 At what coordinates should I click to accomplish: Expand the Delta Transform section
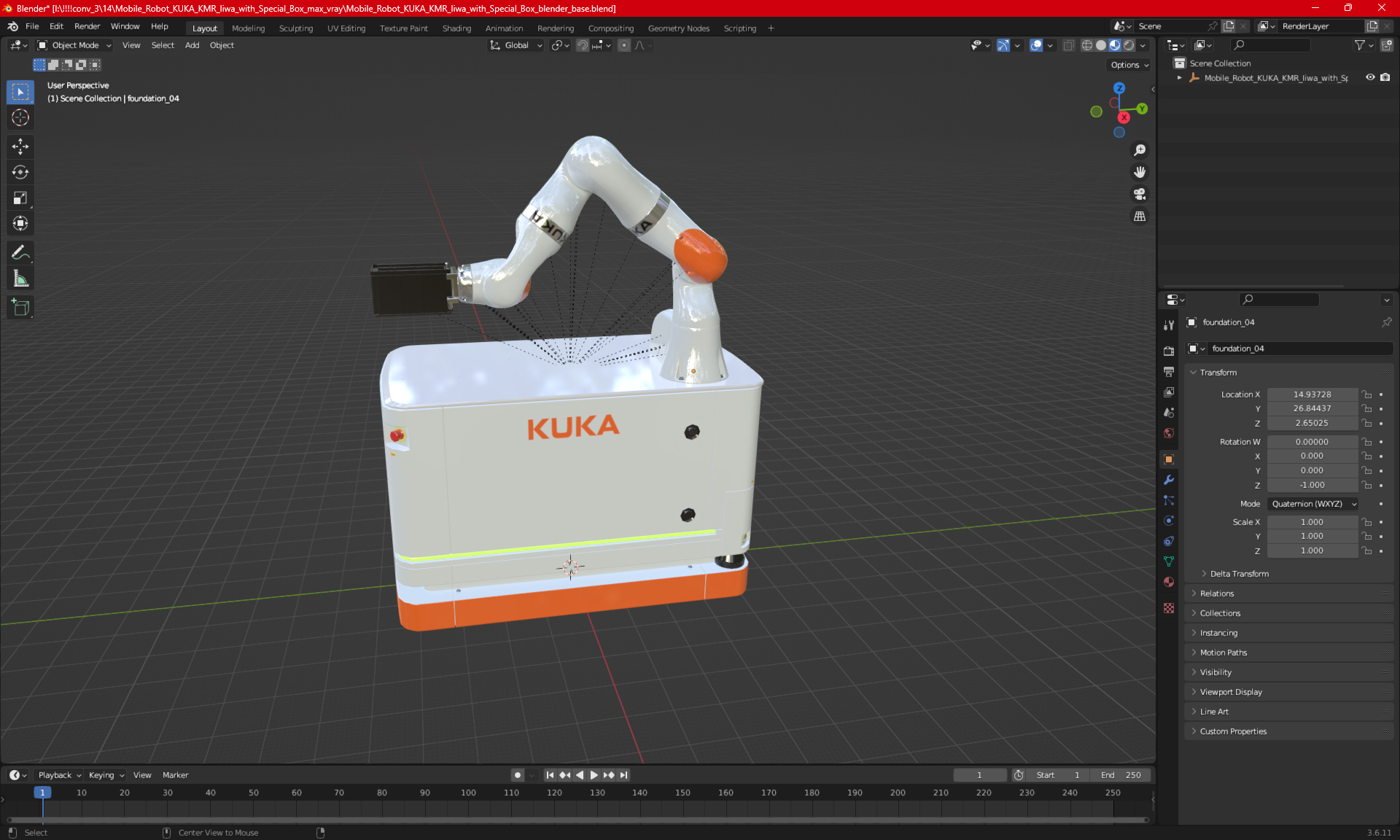point(1239,574)
